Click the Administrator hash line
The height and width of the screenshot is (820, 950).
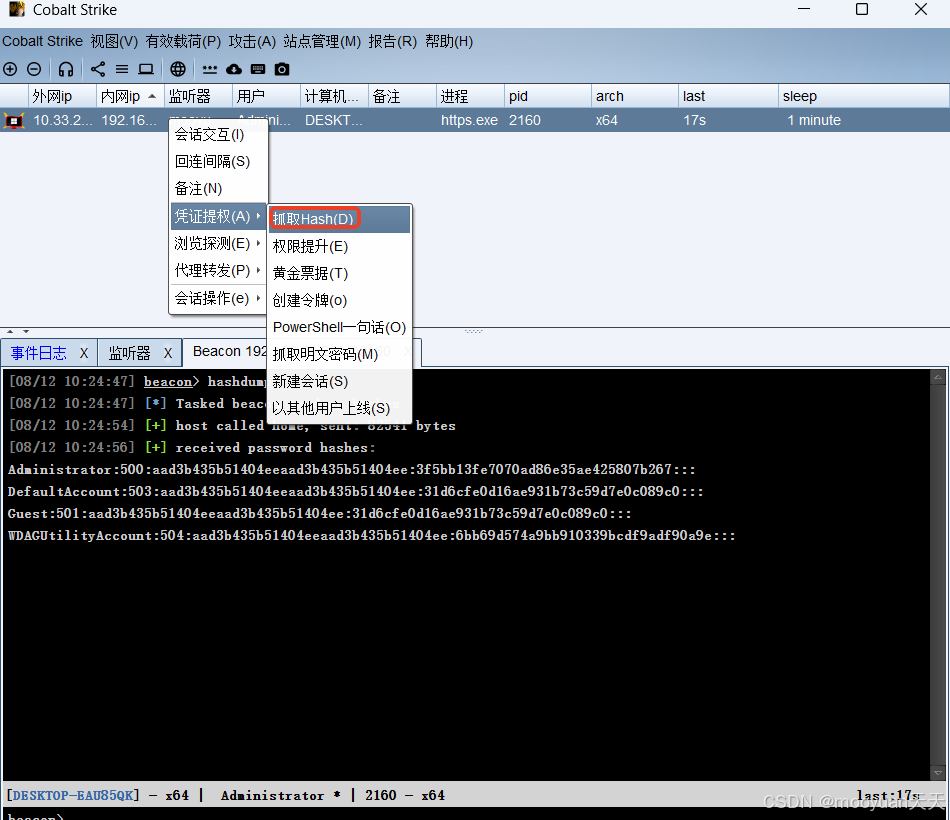351,470
